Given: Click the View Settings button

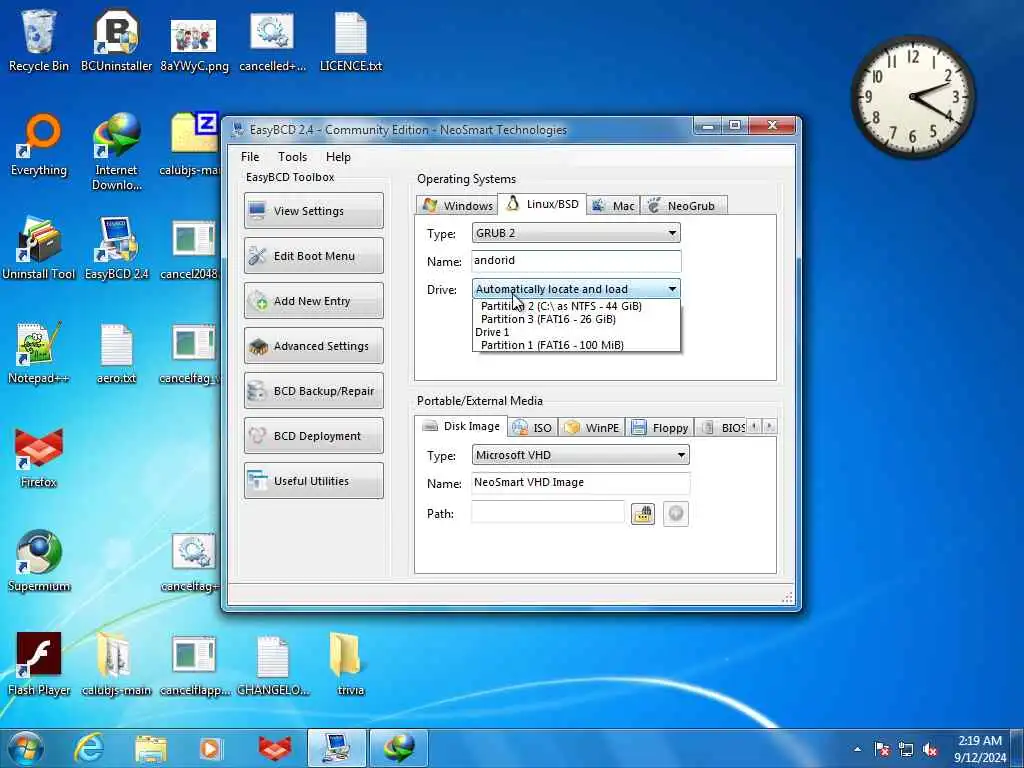Looking at the screenshot, I should pos(313,211).
